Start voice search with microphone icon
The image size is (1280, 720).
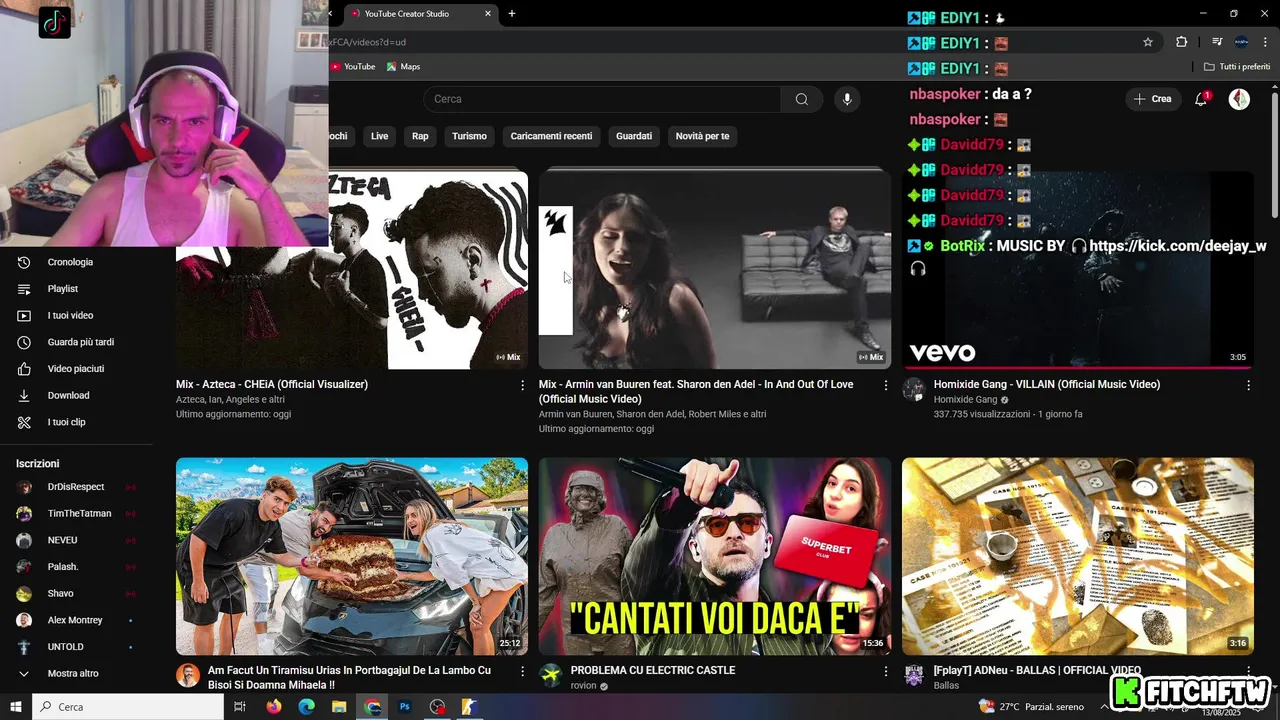tap(847, 99)
